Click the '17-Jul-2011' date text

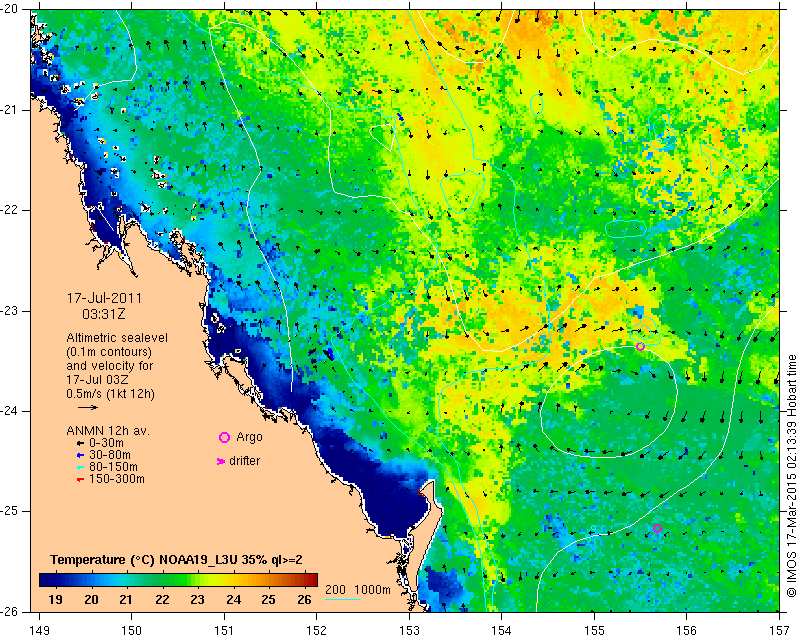coord(105,298)
